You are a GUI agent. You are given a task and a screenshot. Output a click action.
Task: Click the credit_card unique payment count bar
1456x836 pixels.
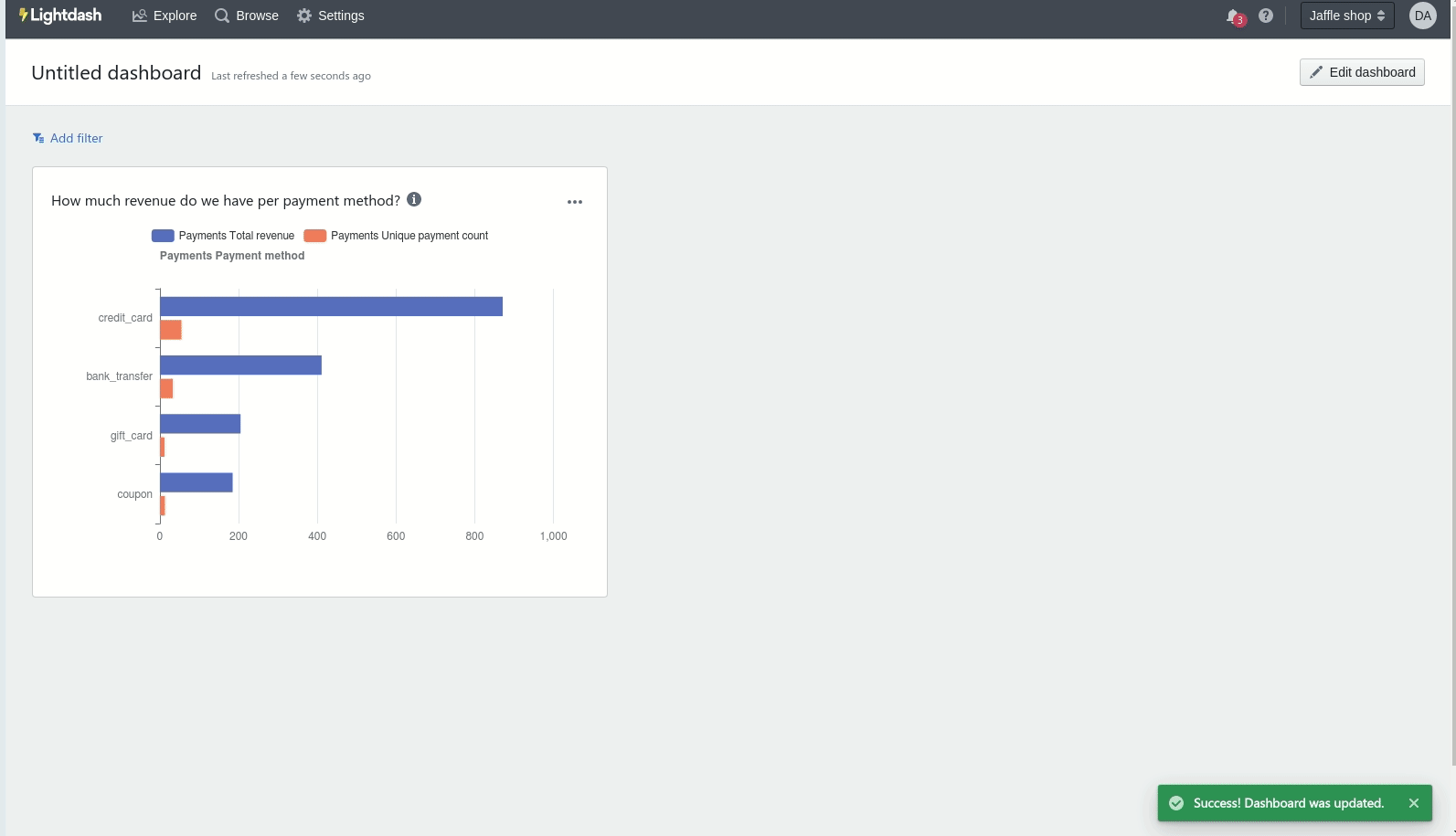coord(171,330)
